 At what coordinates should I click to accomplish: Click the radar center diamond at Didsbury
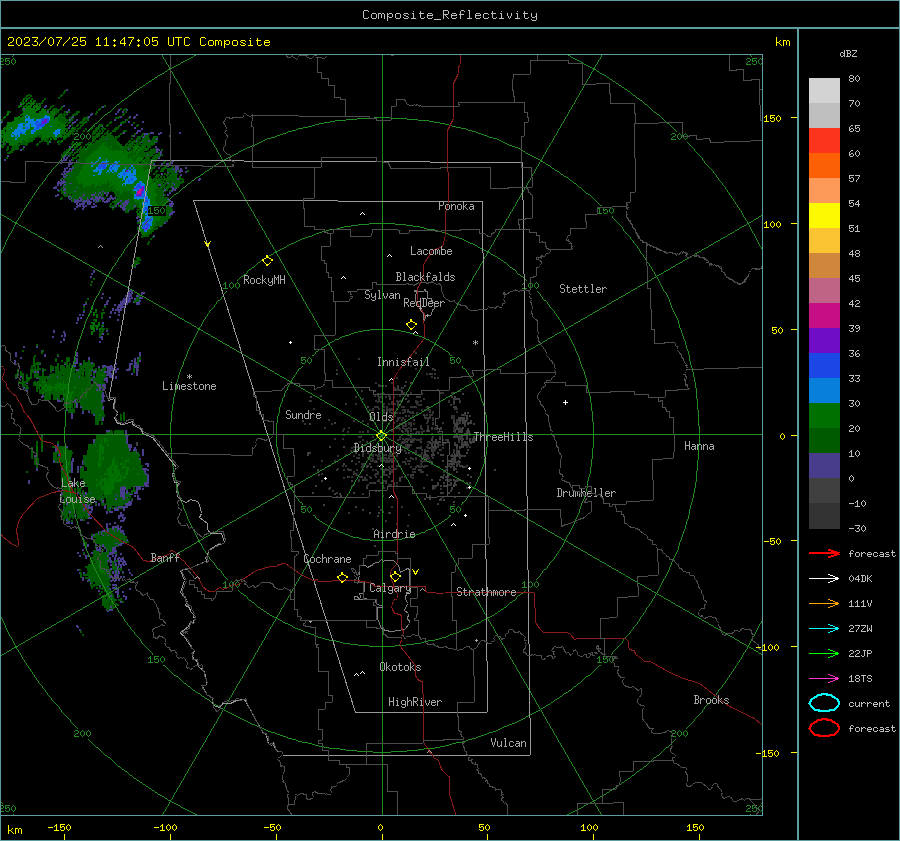(381, 436)
